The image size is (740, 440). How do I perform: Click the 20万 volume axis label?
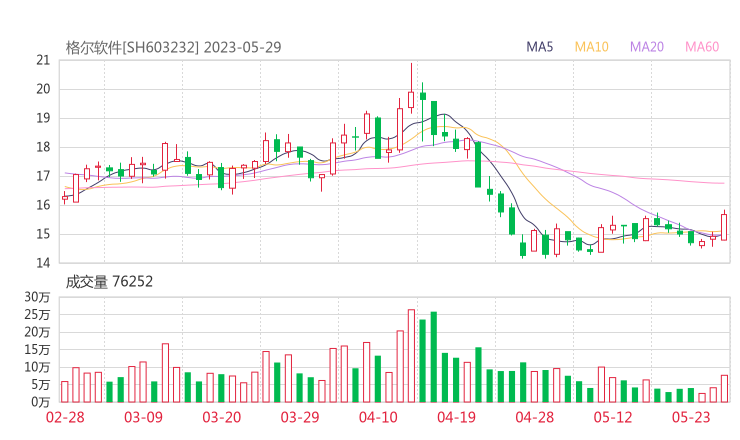(x=37, y=332)
